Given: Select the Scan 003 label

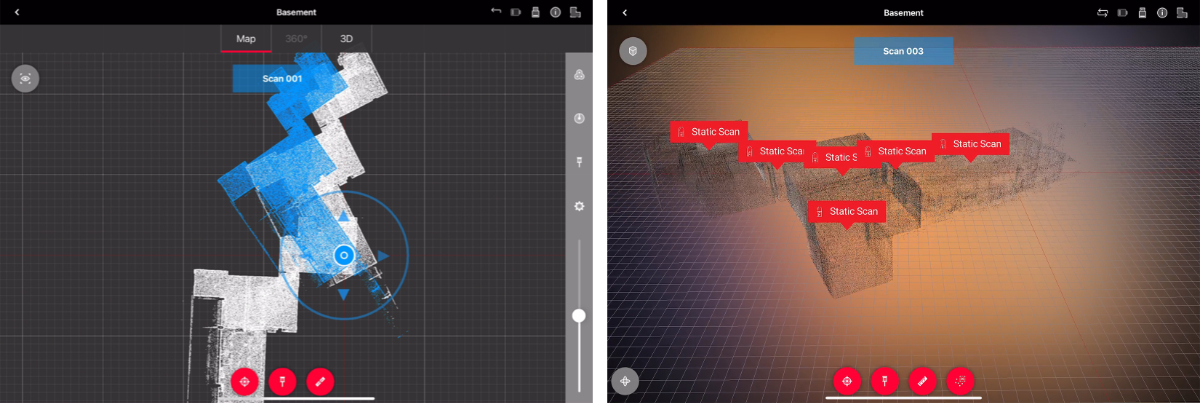Looking at the screenshot, I should coord(903,51).
